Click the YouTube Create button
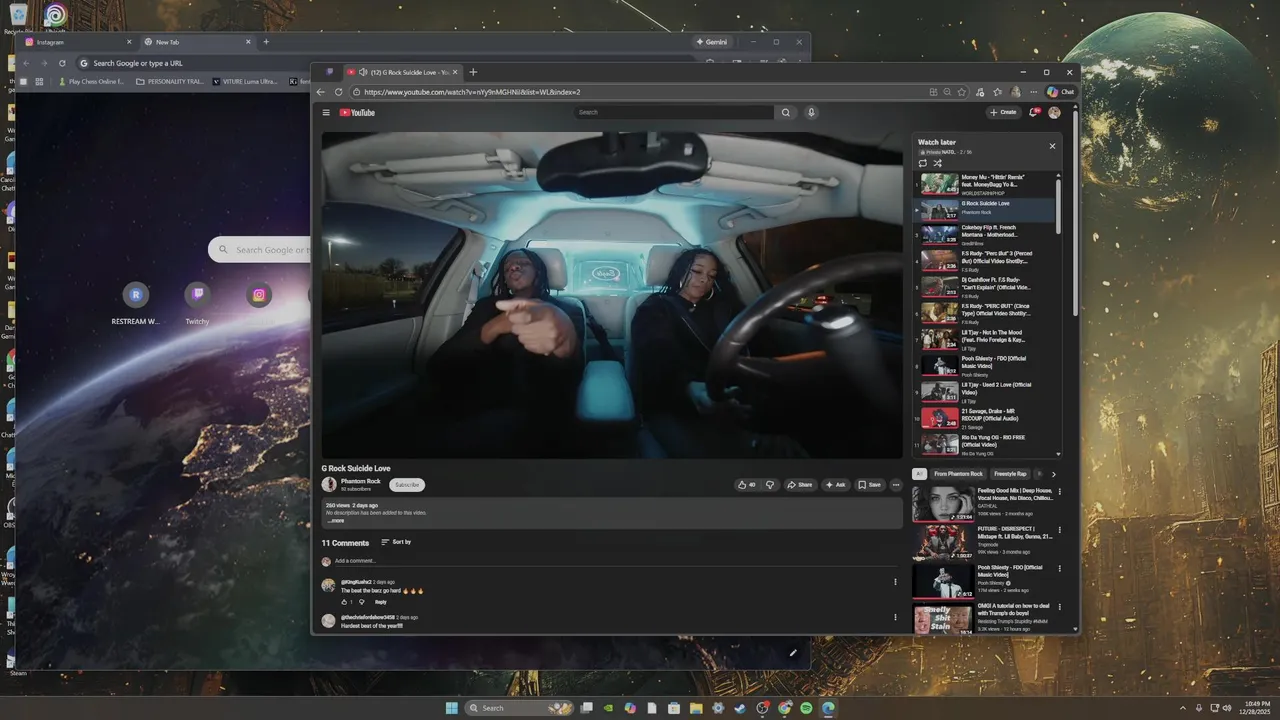1280x720 pixels. click(1003, 112)
